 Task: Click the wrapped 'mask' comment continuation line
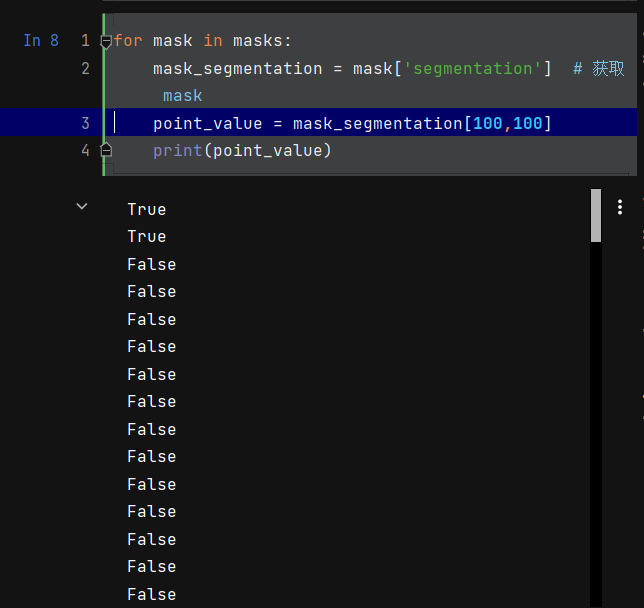coord(182,96)
